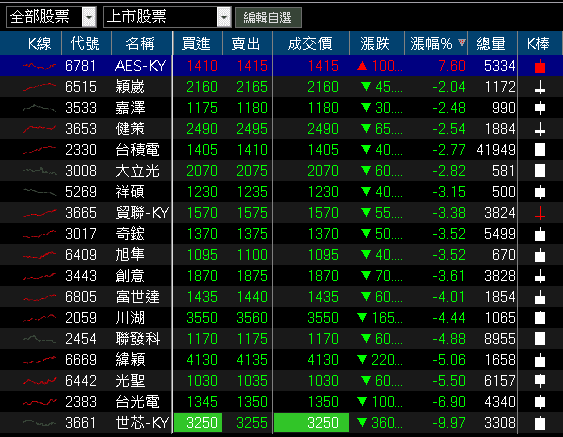563x437 pixels.
Task: Toggle the sort arrow in 漲幅% header
Action: [462, 42]
